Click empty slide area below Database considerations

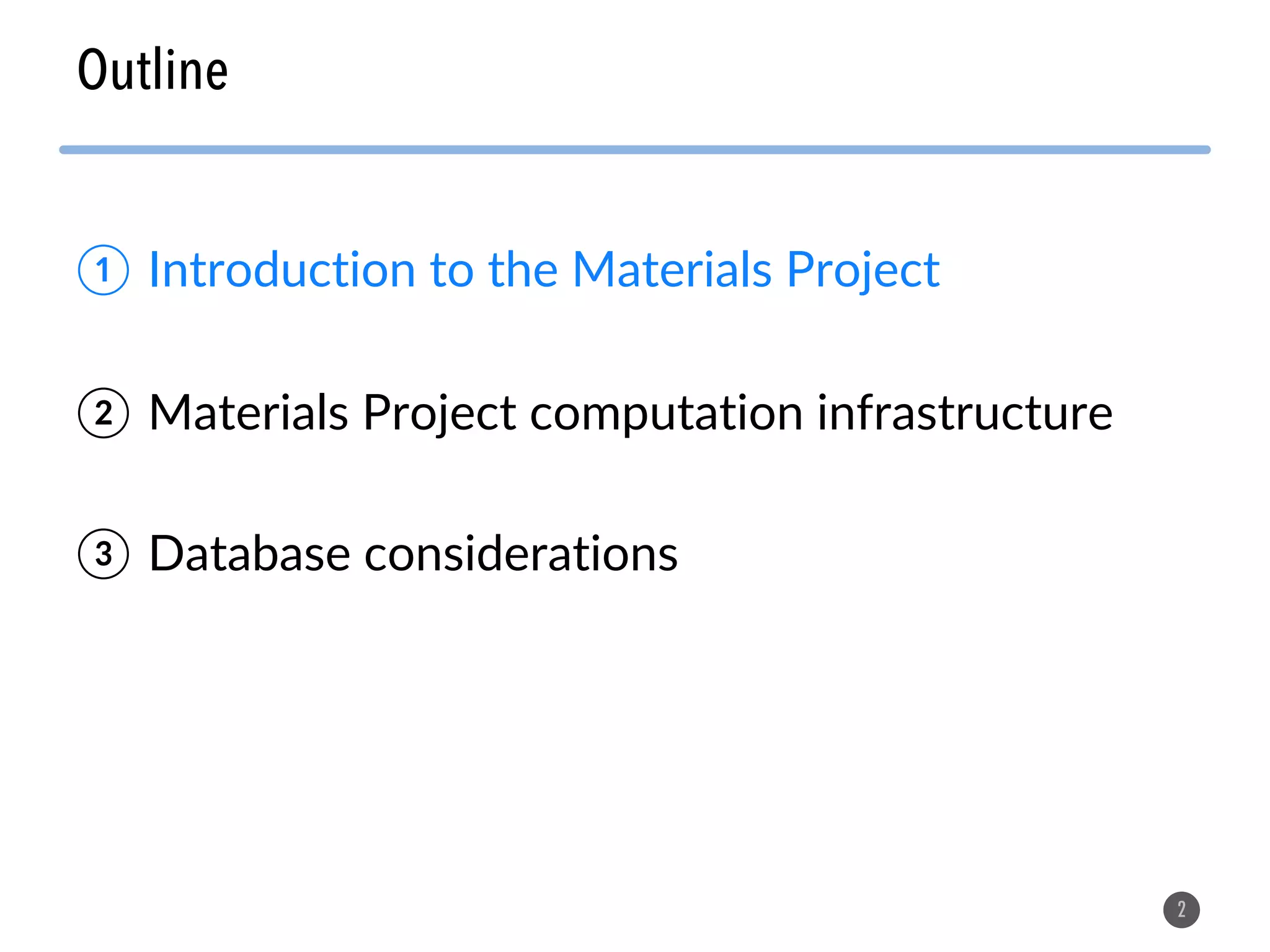click(x=620, y=744)
